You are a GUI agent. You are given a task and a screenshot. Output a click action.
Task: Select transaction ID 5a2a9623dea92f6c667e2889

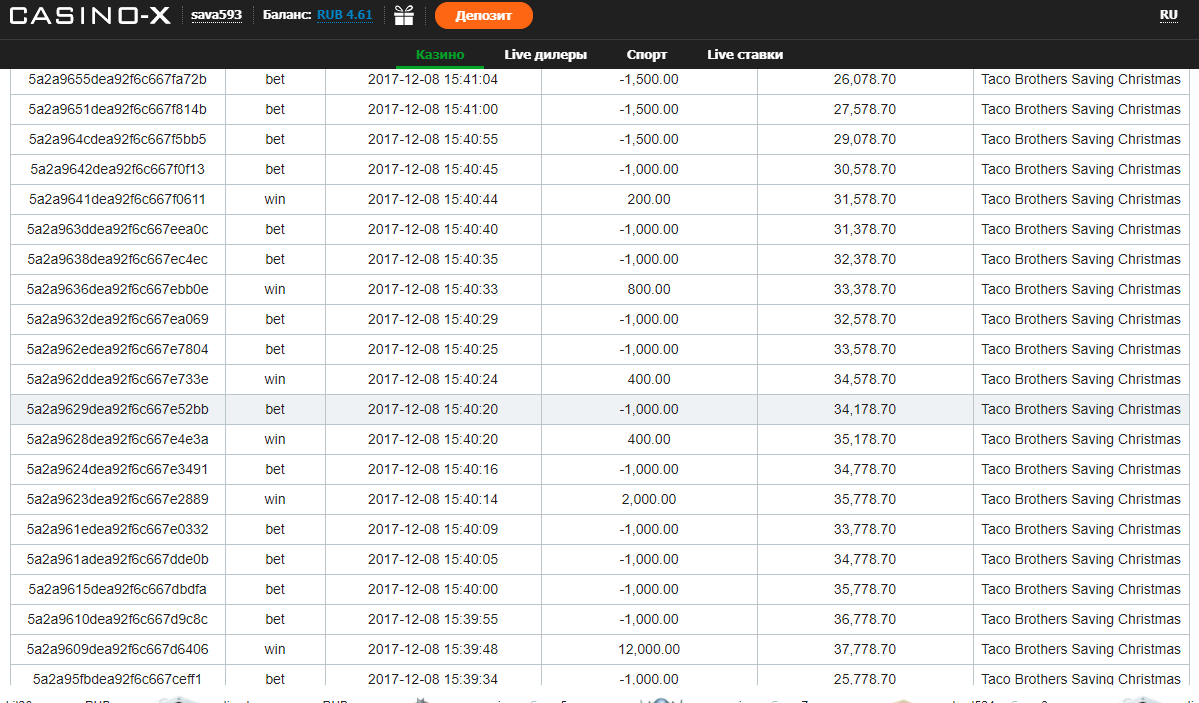coord(118,499)
